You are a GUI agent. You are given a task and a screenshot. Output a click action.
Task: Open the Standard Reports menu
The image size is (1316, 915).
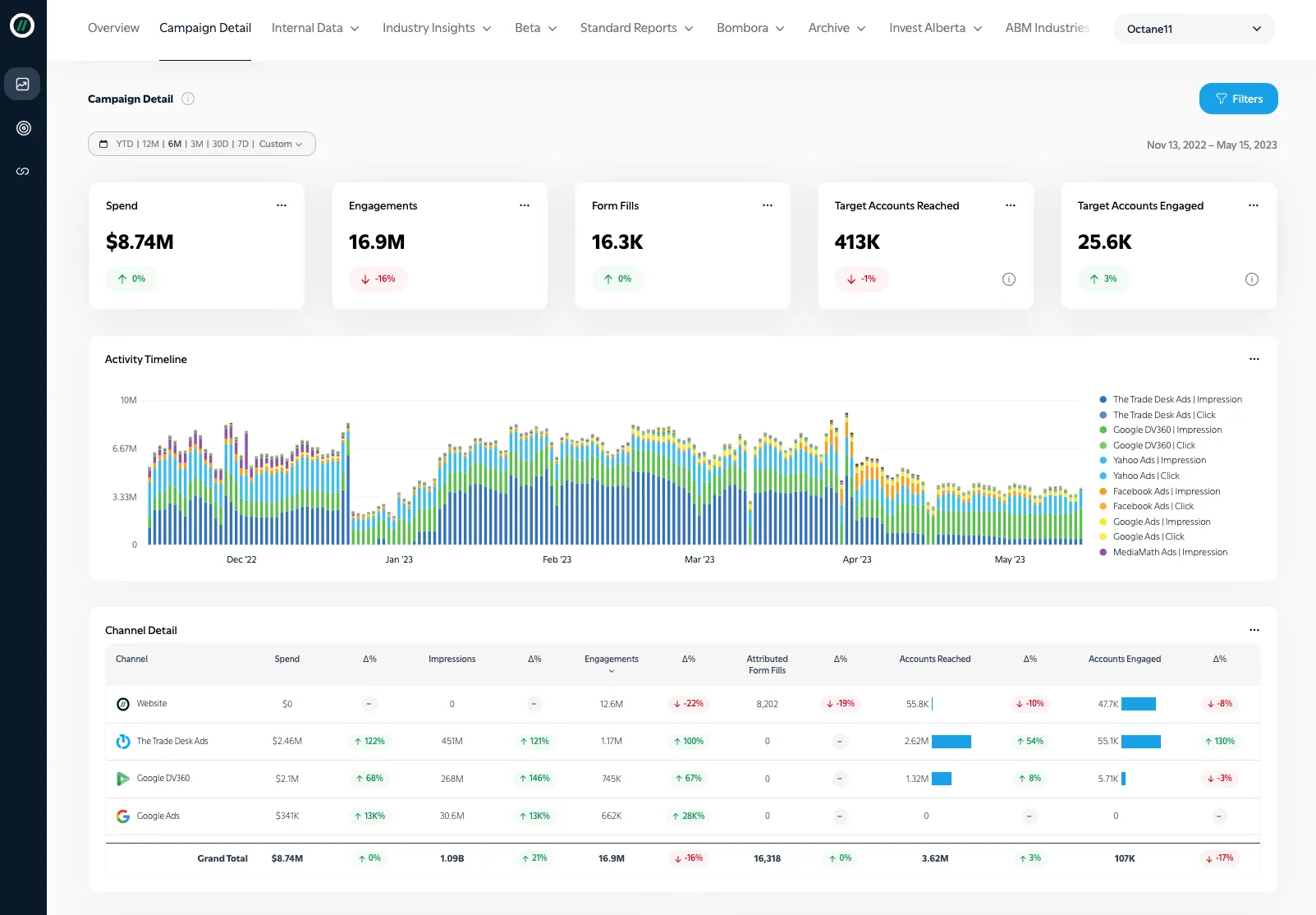pos(636,28)
